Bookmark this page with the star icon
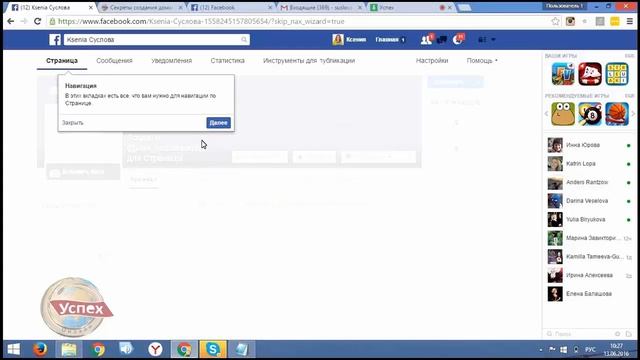The image size is (640, 360). pyautogui.click(x=555, y=21)
